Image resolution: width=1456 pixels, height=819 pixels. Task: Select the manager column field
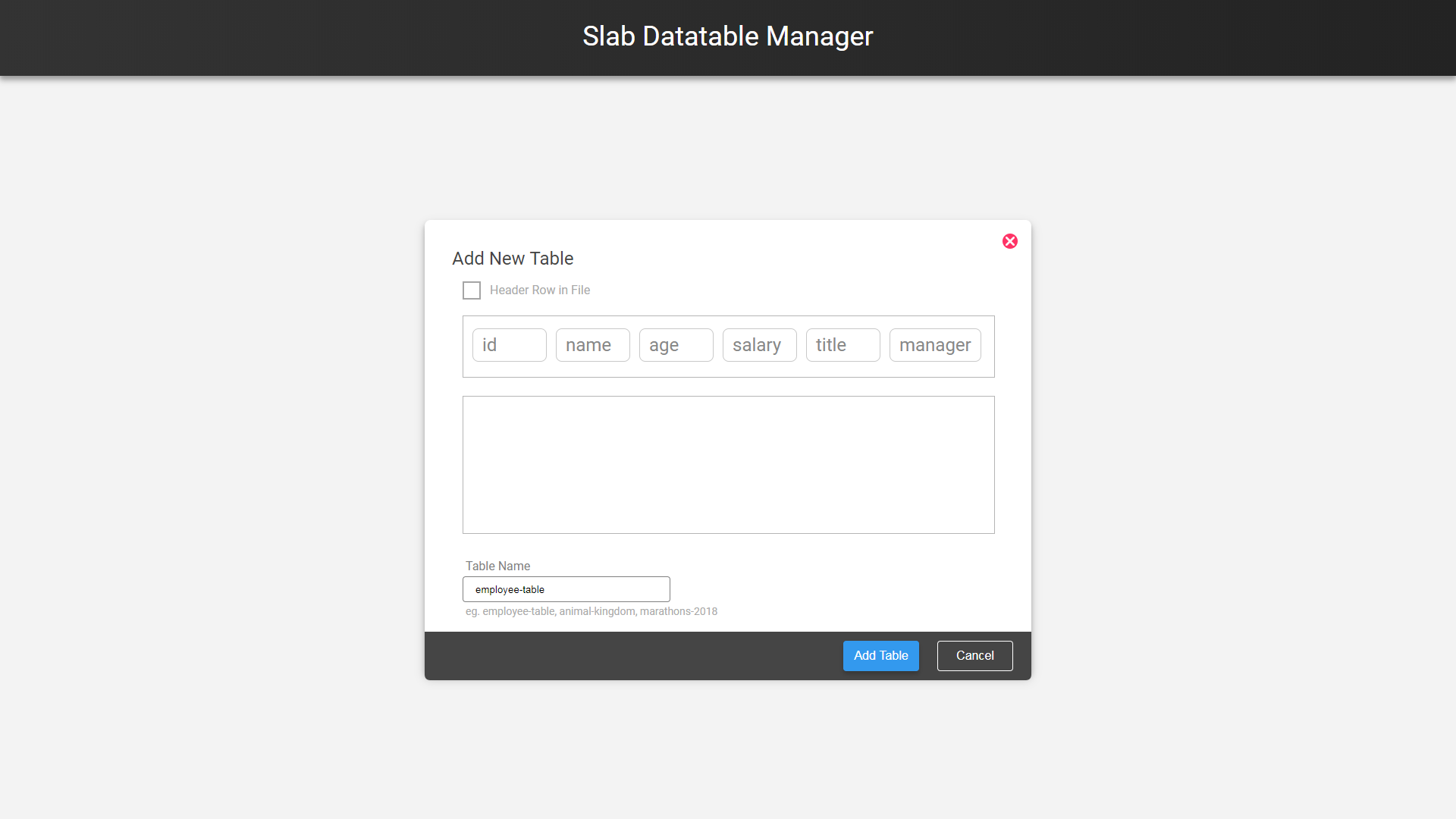point(935,345)
